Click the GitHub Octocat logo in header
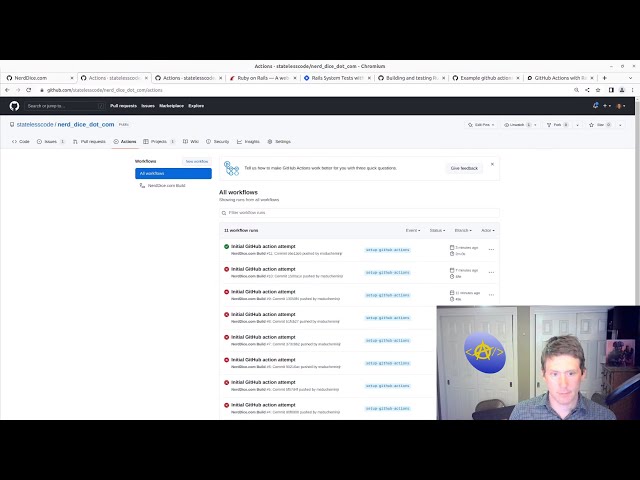Viewport: 640px width, 480px height. click(x=14, y=106)
